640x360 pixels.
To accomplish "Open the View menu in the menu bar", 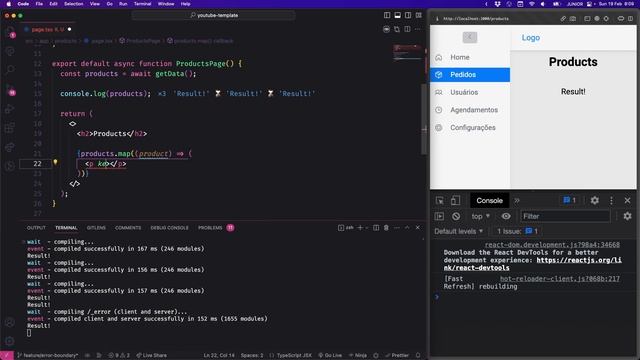I will [x=95, y=4].
